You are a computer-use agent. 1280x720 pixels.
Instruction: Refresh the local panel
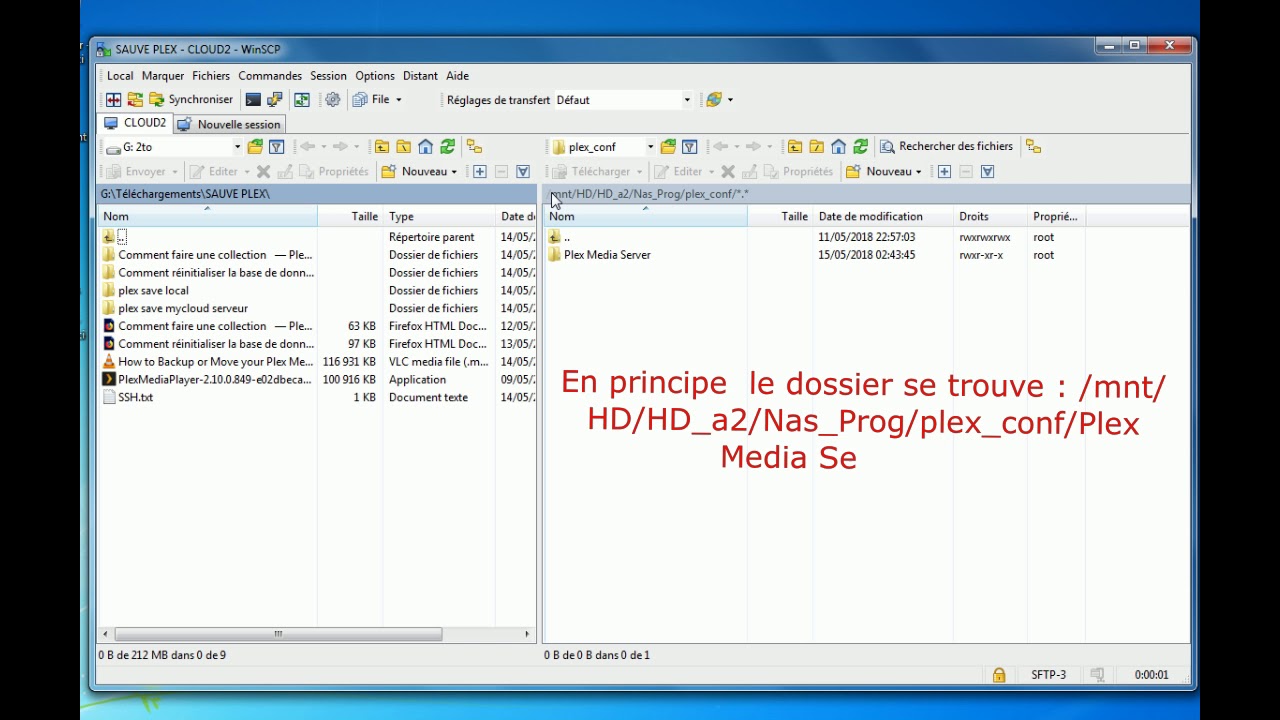(448, 147)
